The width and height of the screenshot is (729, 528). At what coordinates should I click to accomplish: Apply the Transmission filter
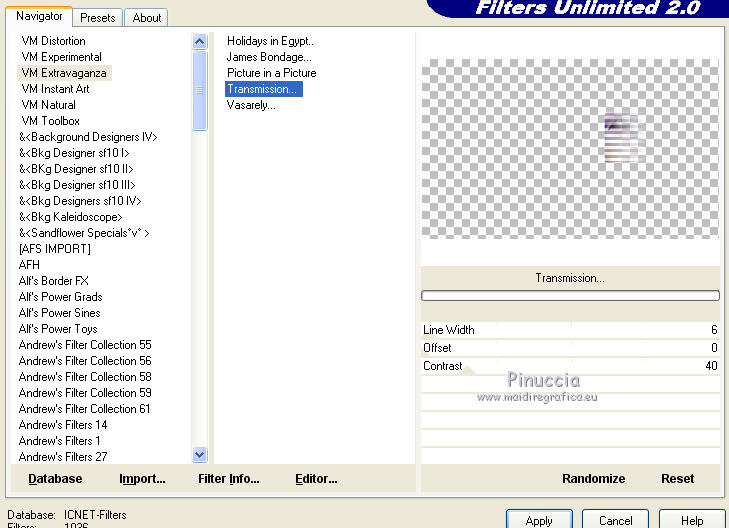pos(539,520)
